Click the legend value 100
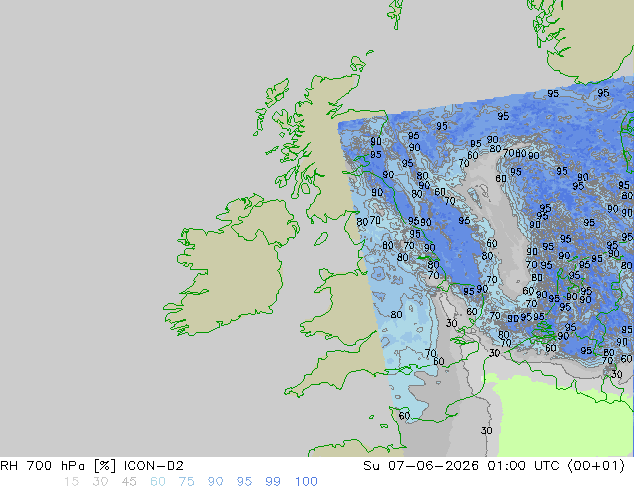This screenshot has height=490, width=634. [x=306, y=482]
